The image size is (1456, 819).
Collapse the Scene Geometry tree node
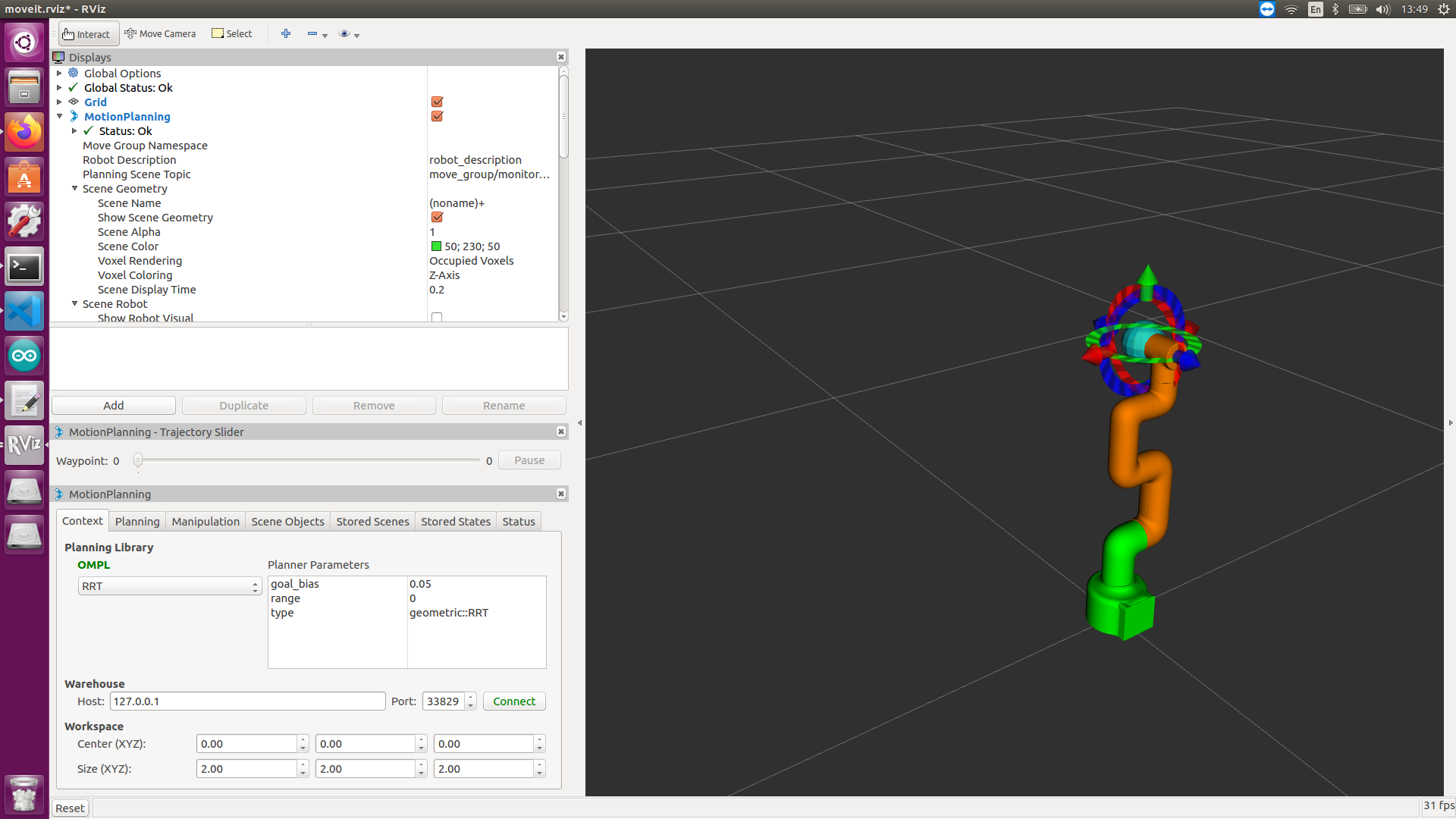pyautogui.click(x=74, y=189)
